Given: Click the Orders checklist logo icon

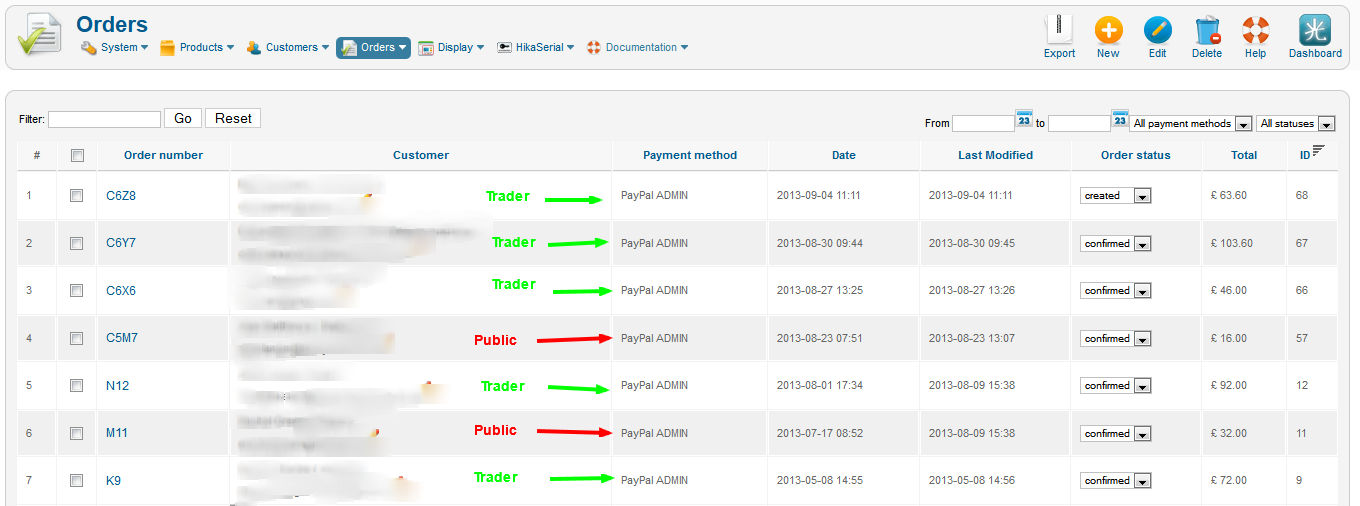Looking at the screenshot, I should (40, 36).
